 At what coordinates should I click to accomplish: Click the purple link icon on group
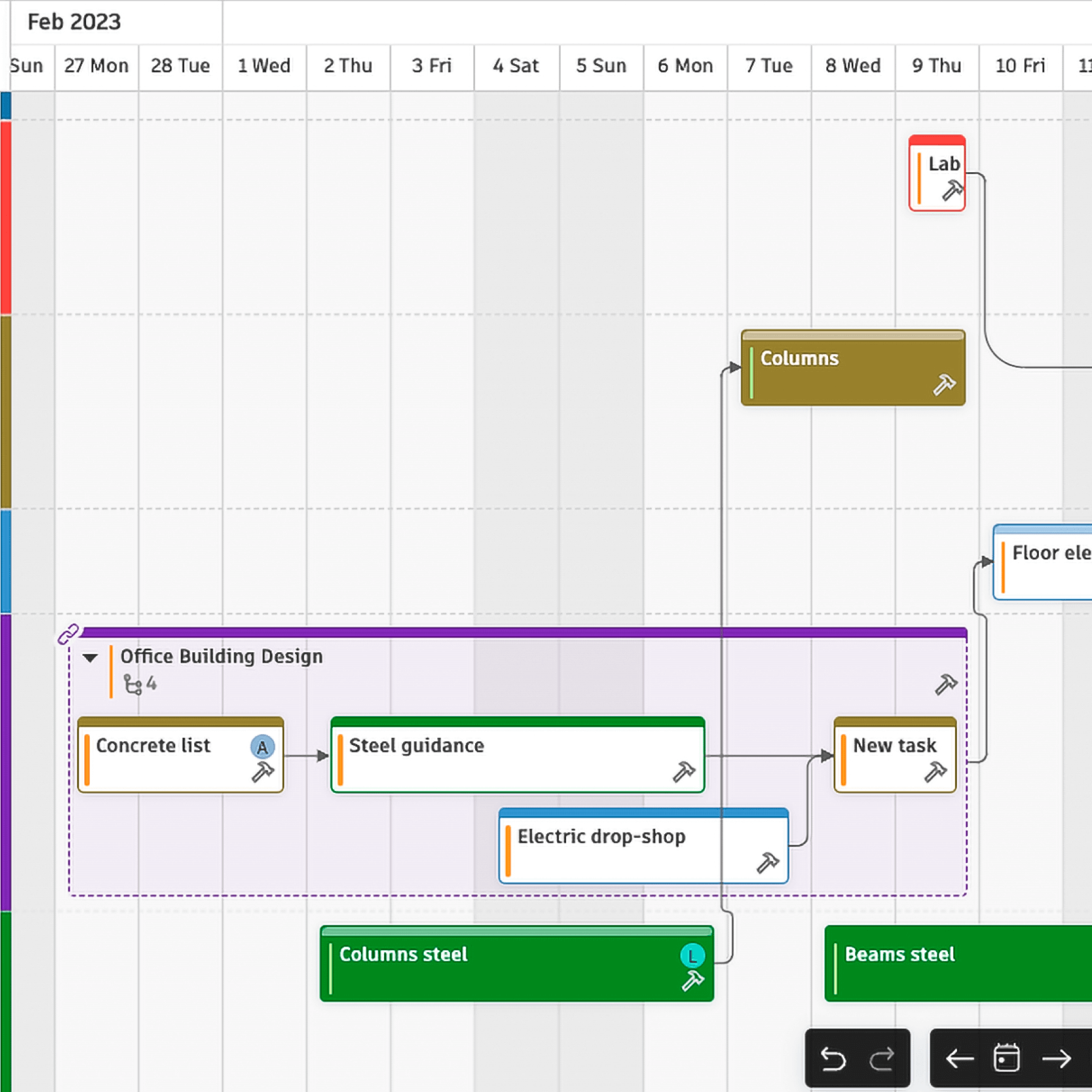pyautogui.click(x=68, y=634)
